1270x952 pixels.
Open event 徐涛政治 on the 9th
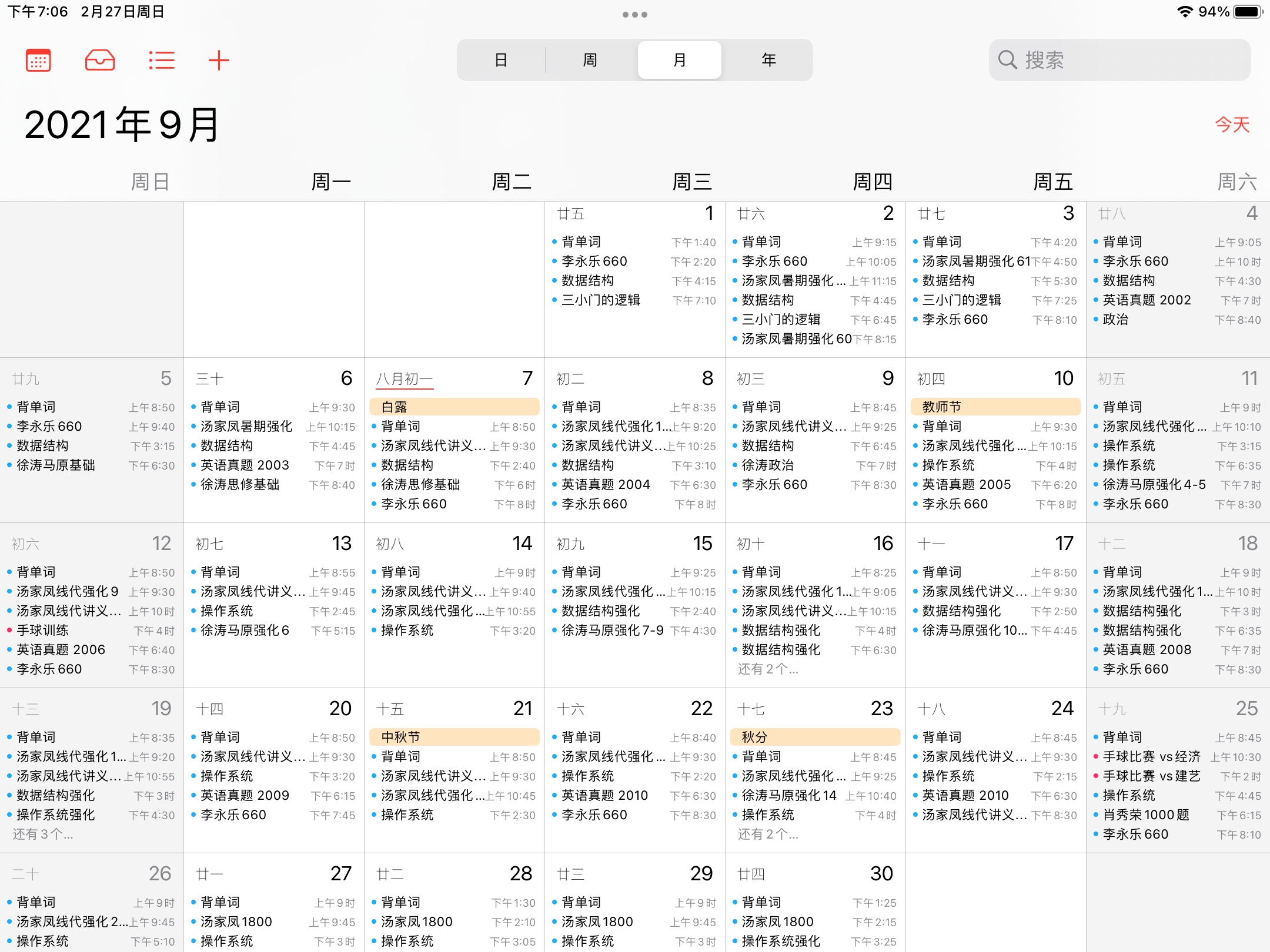(x=816, y=465)
